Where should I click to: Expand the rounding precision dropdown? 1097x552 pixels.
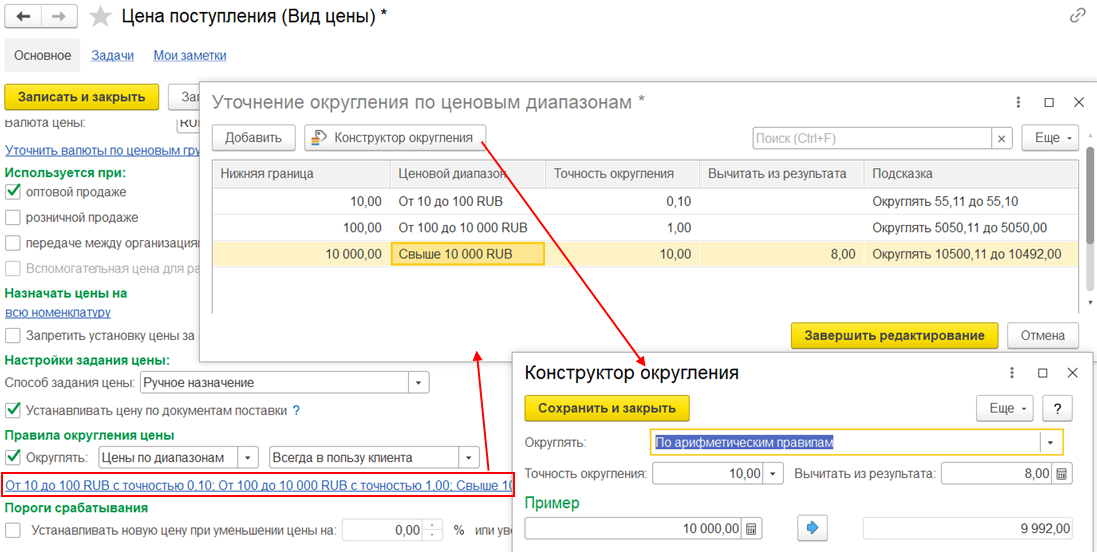pyautogui.click(x=773, y=473)
